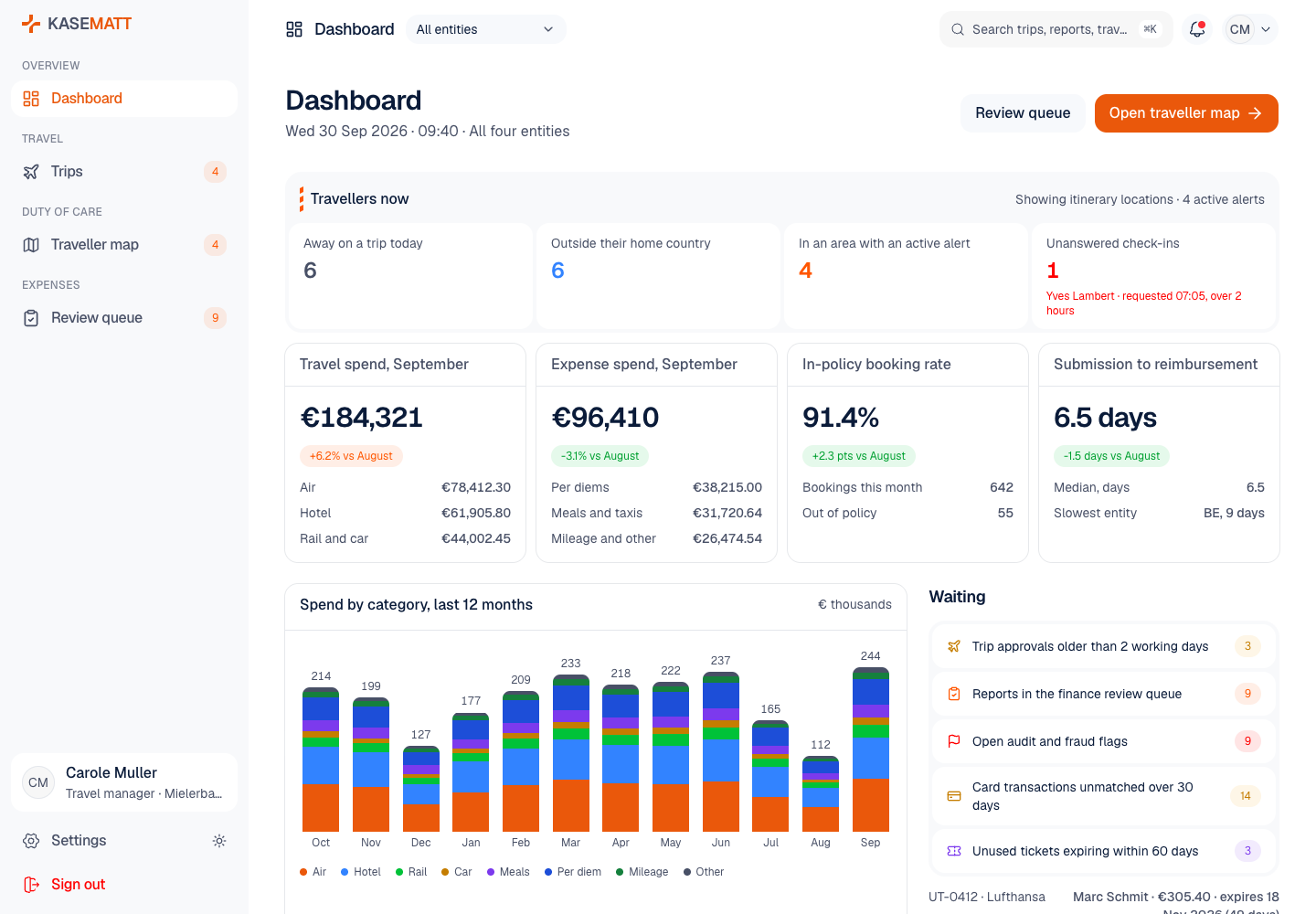Open Reports in the finance review queue
Viewport: 1316px width, 914px height.
[x=1104, y=694]
